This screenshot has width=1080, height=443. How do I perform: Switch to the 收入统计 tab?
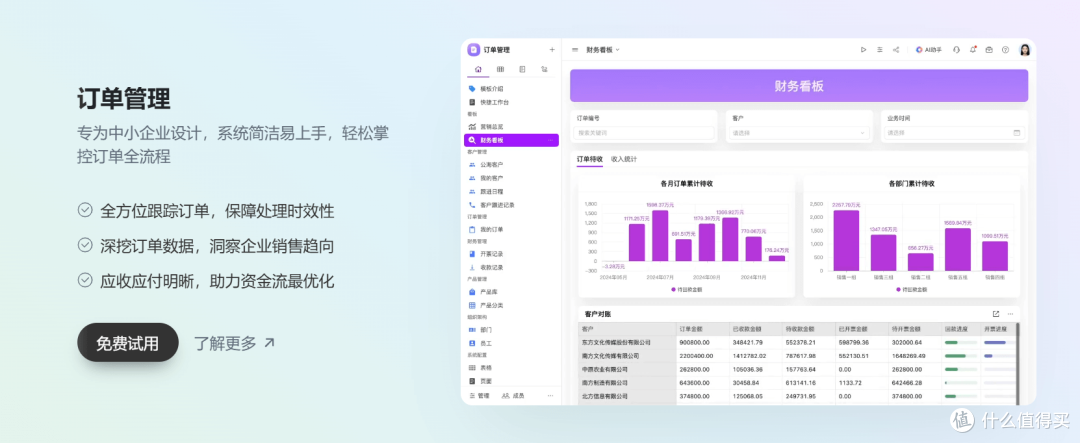coord(624,159)
